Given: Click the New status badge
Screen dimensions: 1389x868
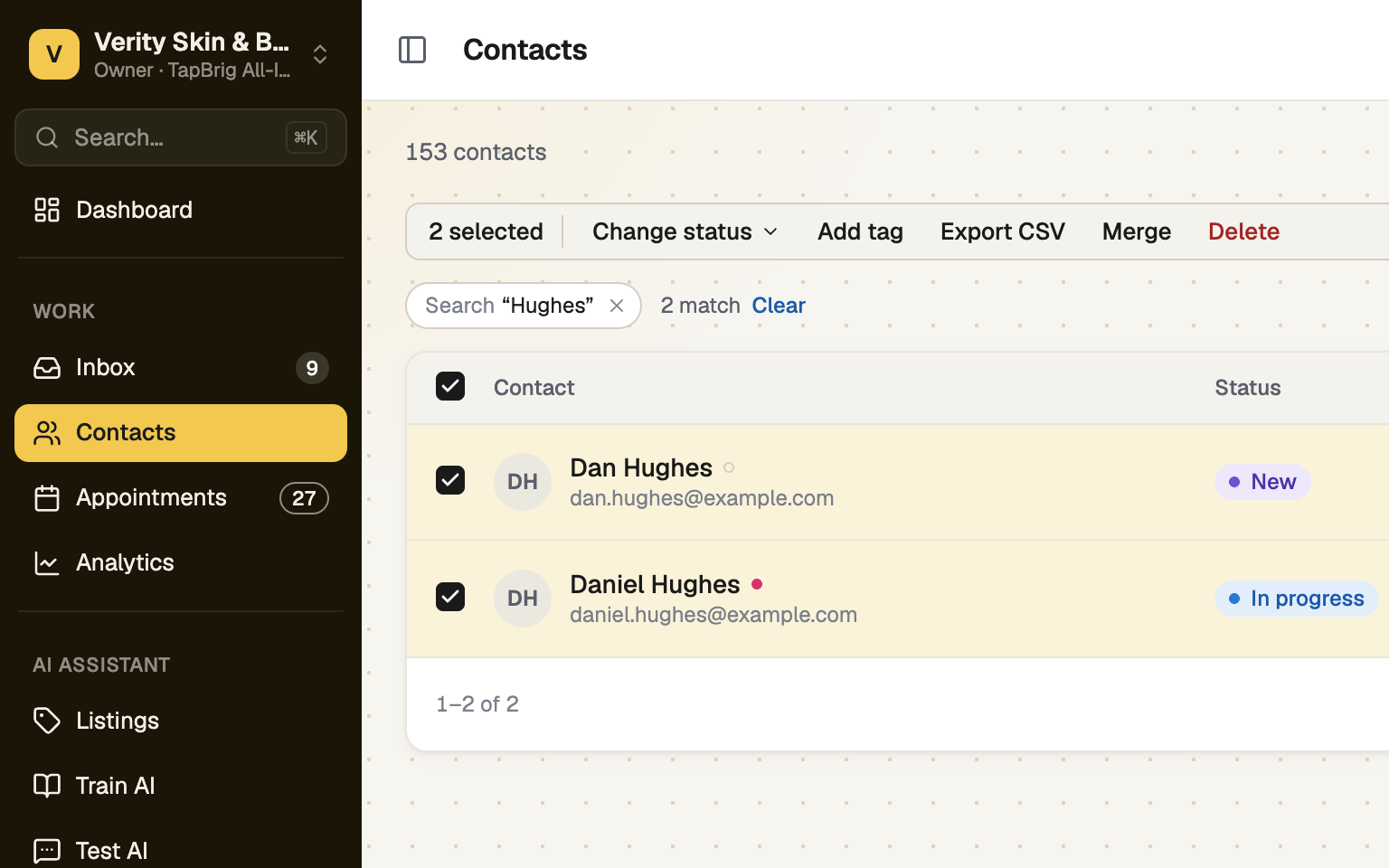Looking at the screenshot, I should [x=1262, y=482].
